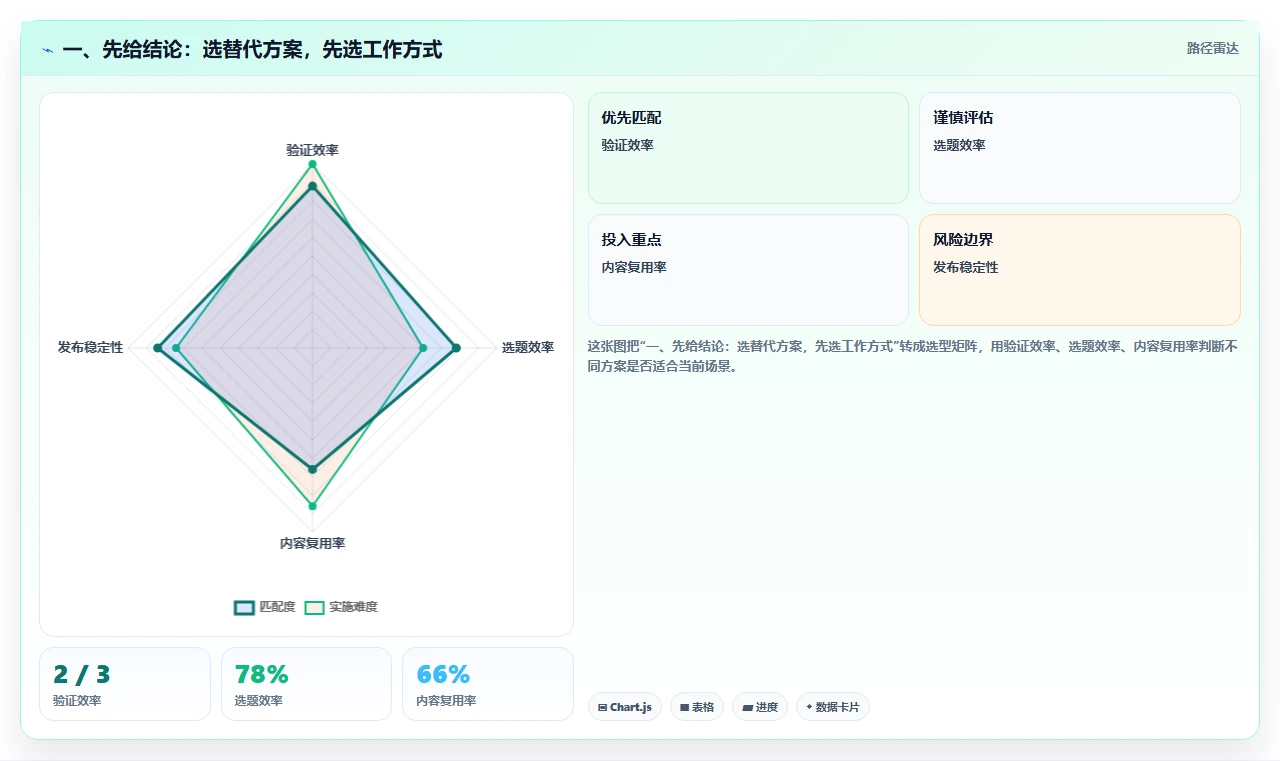Click 选题效率 text in 谨慎评估 card
The width and height of the screenshot is (1280, 761).
pos(959,146)
